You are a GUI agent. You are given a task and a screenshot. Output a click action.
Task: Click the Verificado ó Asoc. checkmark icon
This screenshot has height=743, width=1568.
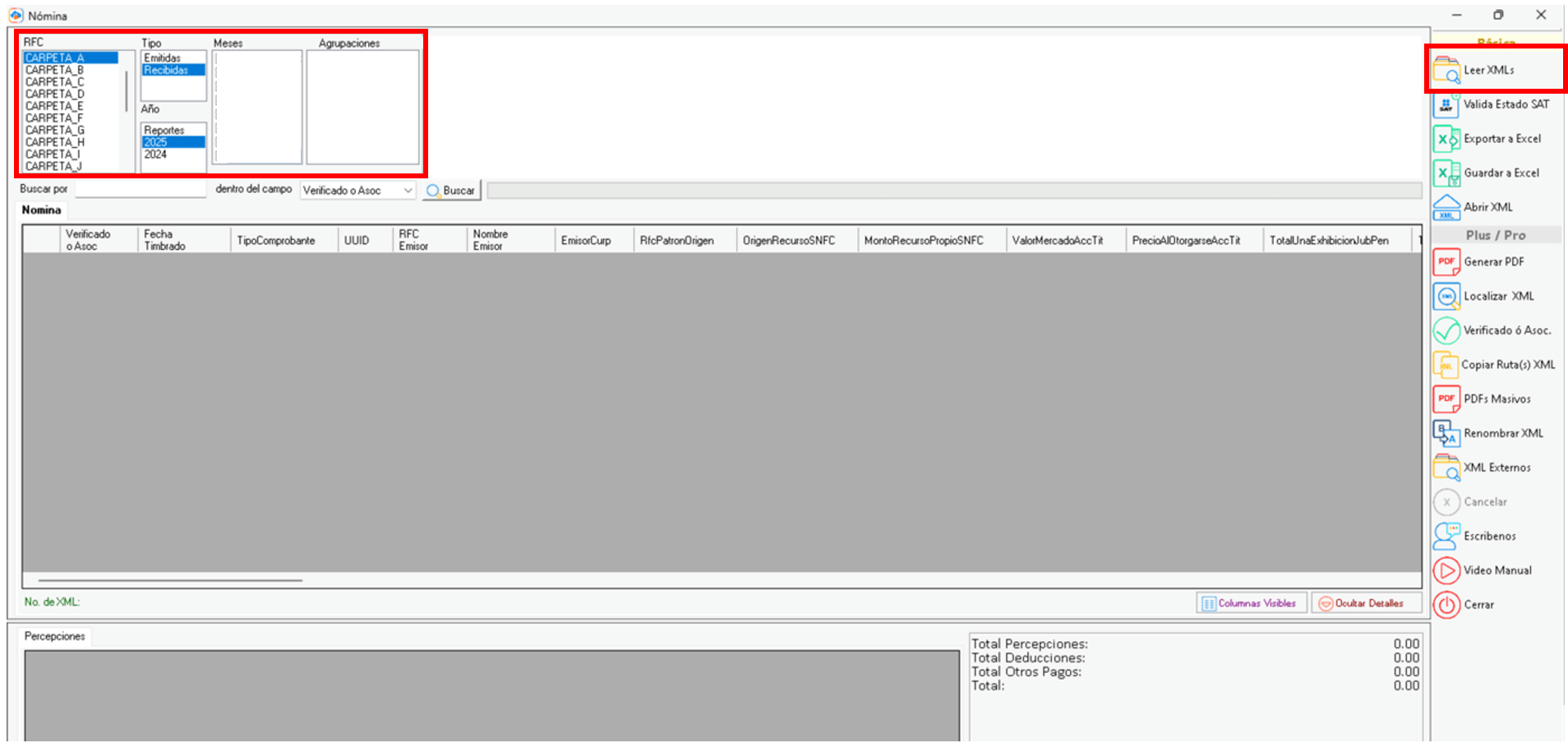coord(1446,330)
